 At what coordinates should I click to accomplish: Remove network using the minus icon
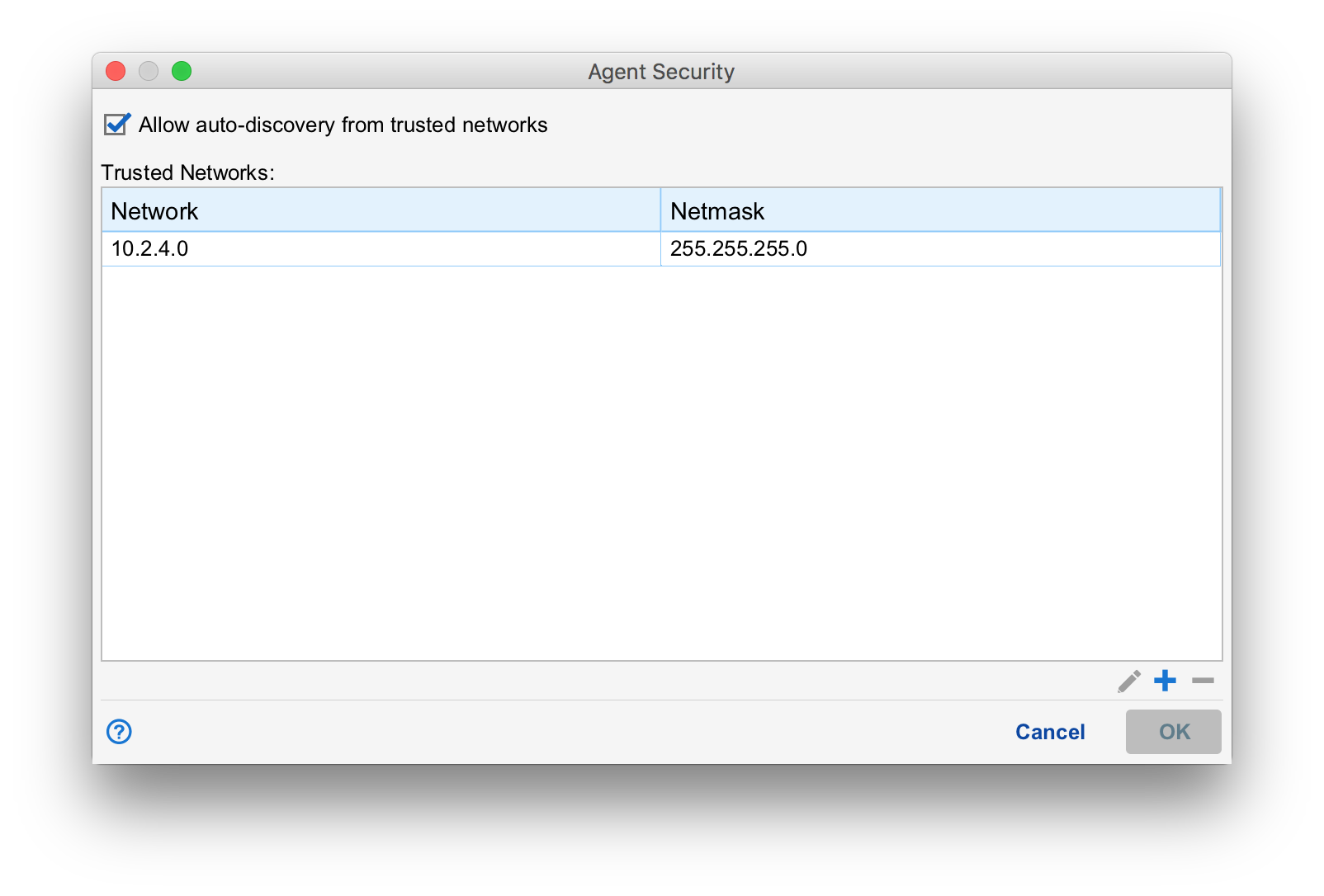pos(1203,681)
